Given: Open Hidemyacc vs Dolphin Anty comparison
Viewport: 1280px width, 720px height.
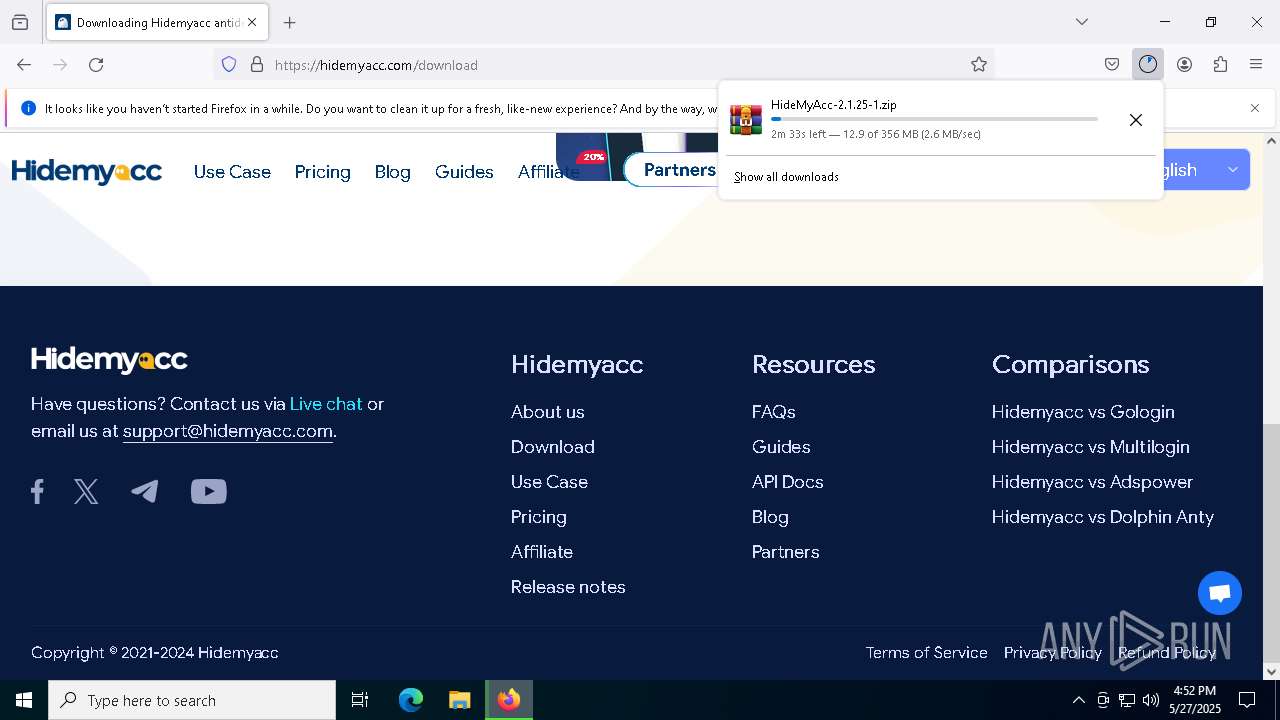Looking at the screenshot, I should [x=1102, y=517].
